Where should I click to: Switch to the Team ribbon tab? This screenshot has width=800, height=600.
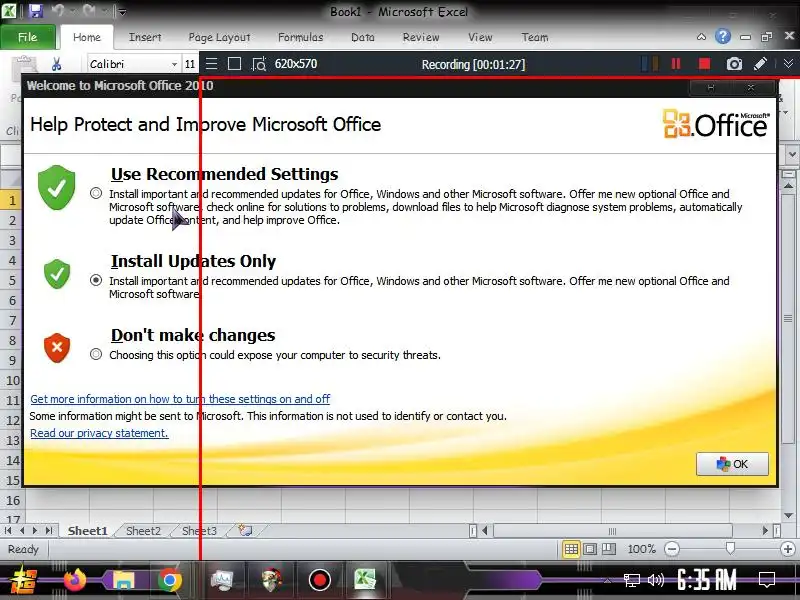click(x=535, y=37)
